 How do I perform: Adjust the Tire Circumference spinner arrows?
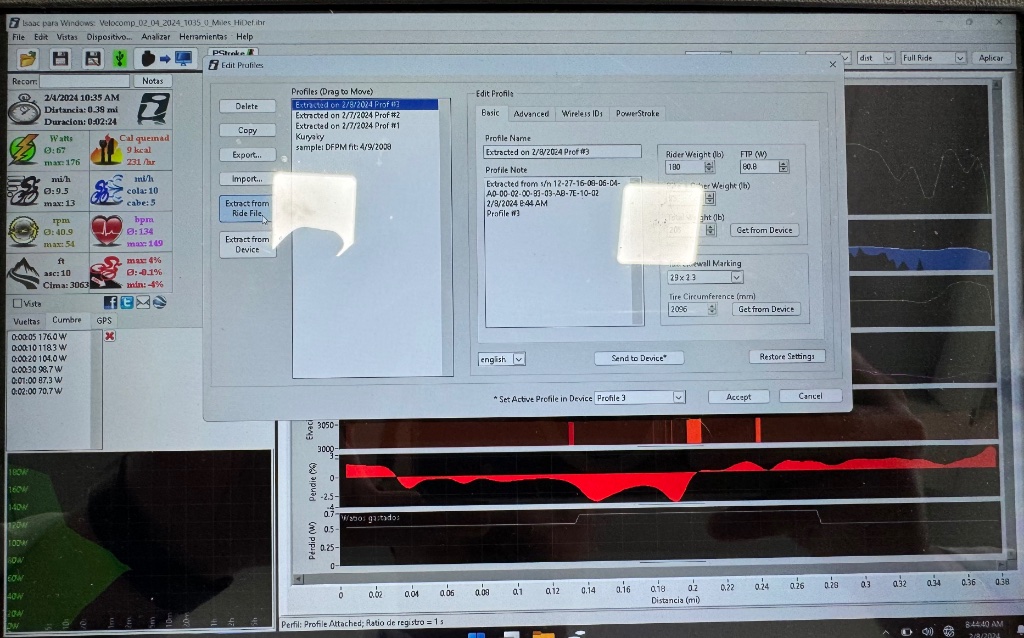click(712, 310)
